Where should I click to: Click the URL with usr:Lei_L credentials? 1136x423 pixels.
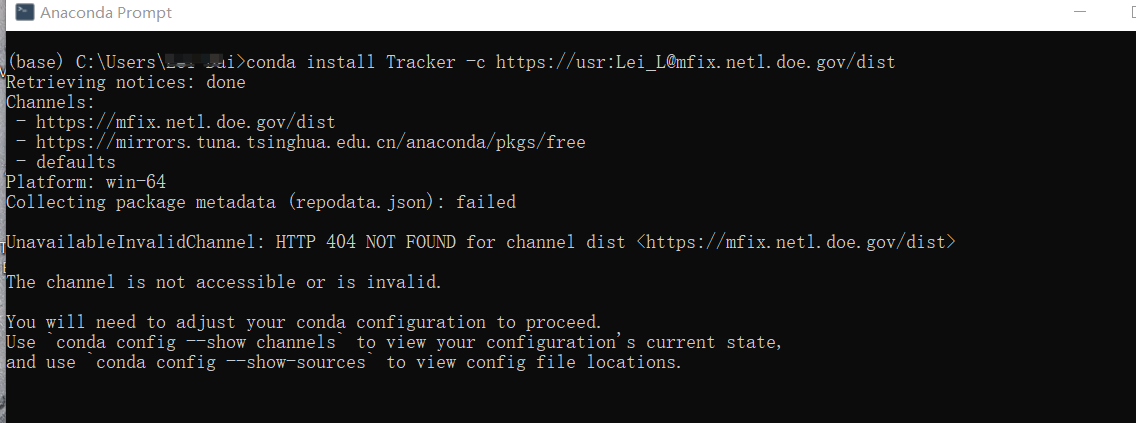(696, 62)
